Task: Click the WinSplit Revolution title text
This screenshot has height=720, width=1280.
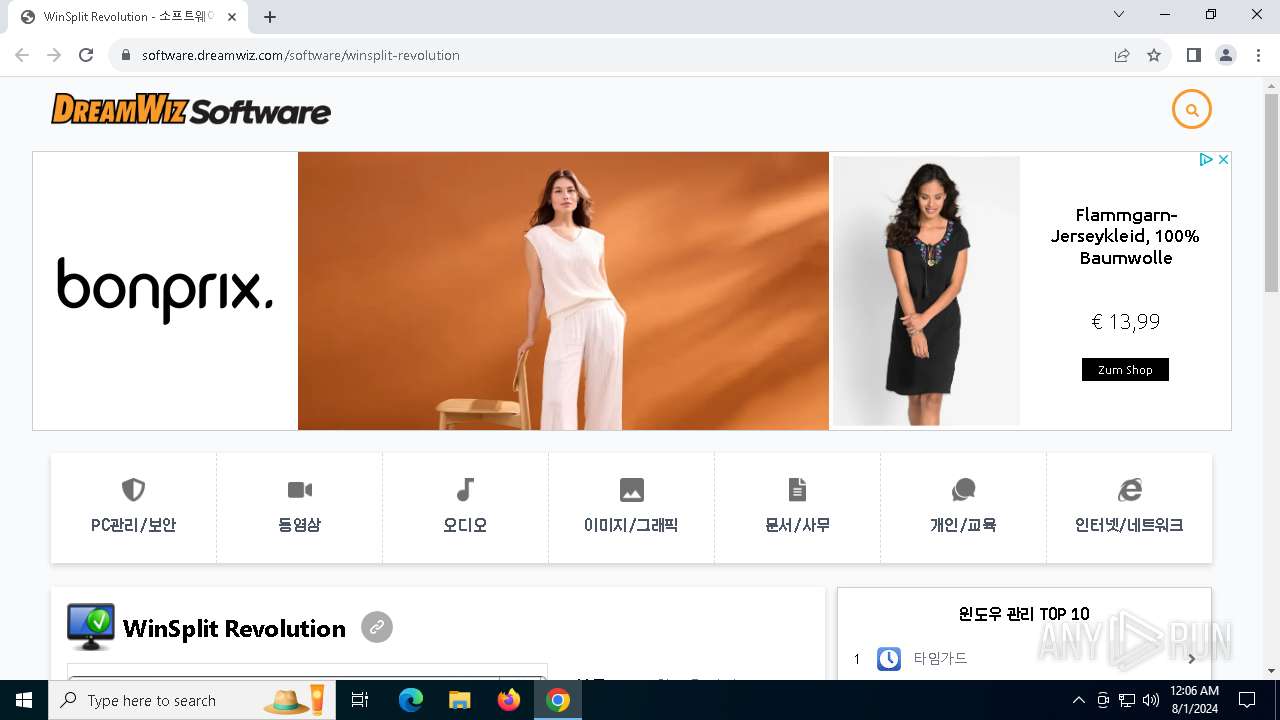Action: pos(234,628)
